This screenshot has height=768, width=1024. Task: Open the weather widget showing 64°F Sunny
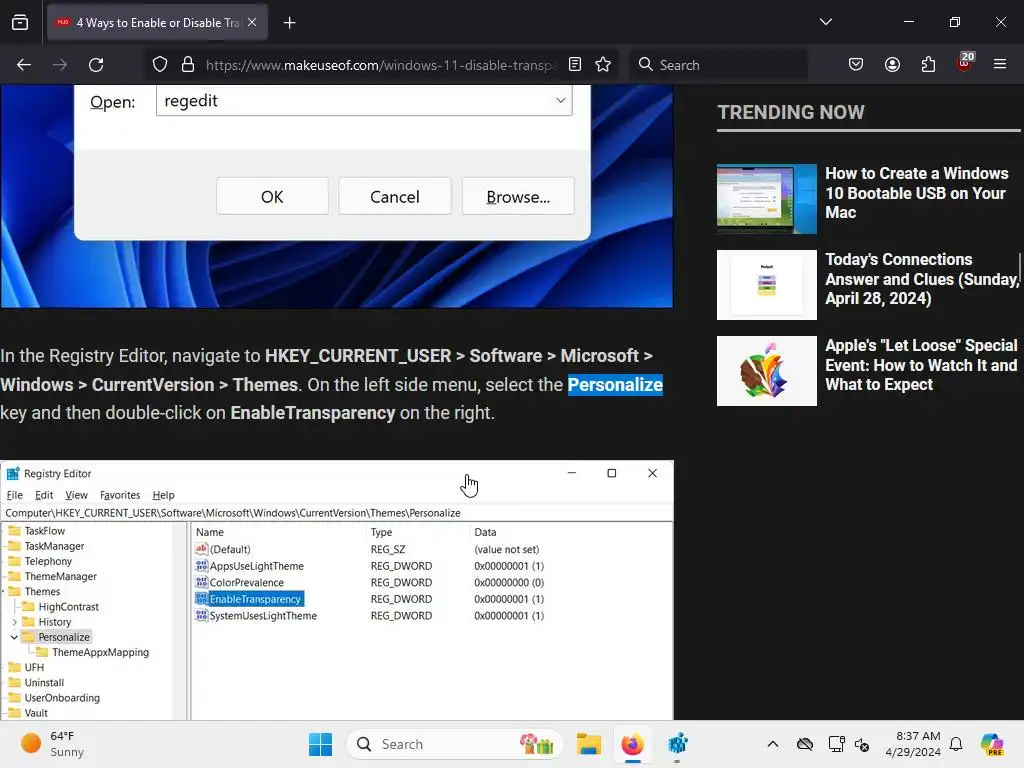click(52, 744)
